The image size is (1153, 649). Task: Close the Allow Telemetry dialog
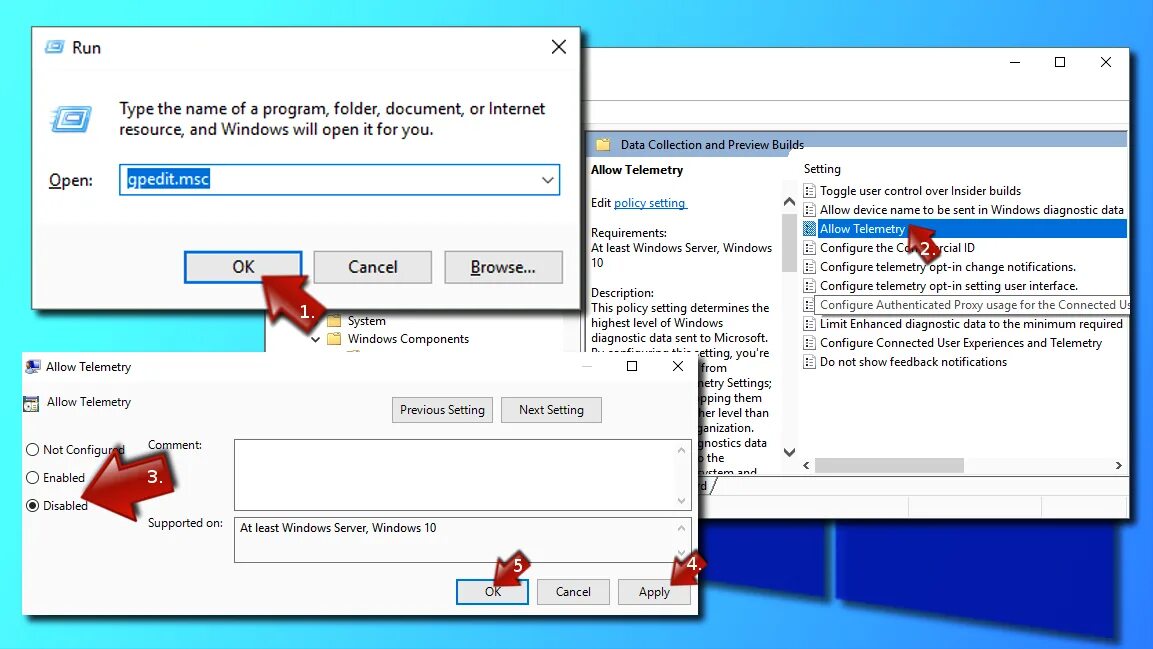(678, 366)
